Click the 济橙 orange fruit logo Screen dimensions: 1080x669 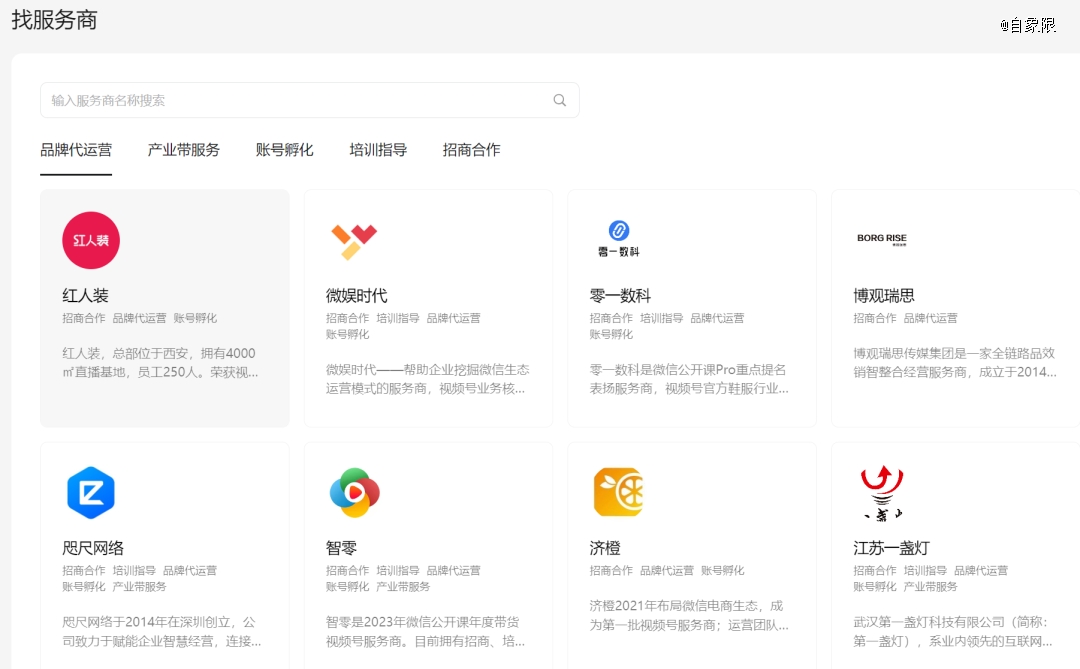pos(618,492)
